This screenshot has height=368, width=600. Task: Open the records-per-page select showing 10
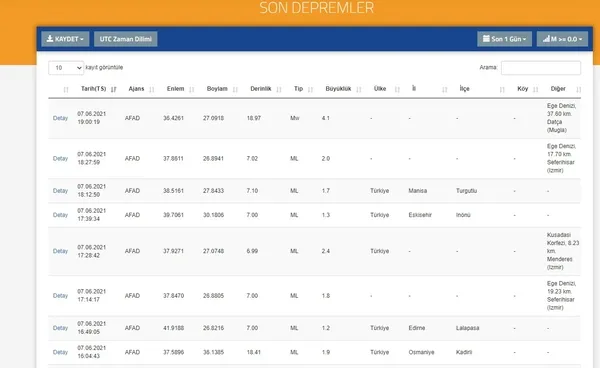click(x=66, y=68)
